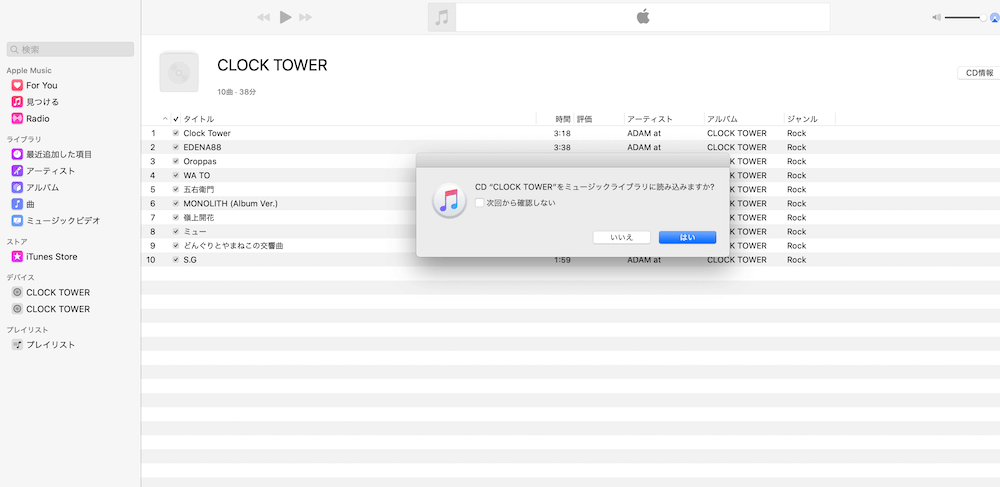The height and width of the screenshot is (487, 1000).
Task: Uncheck the S.G track checkbox
Action: point(176,259)
